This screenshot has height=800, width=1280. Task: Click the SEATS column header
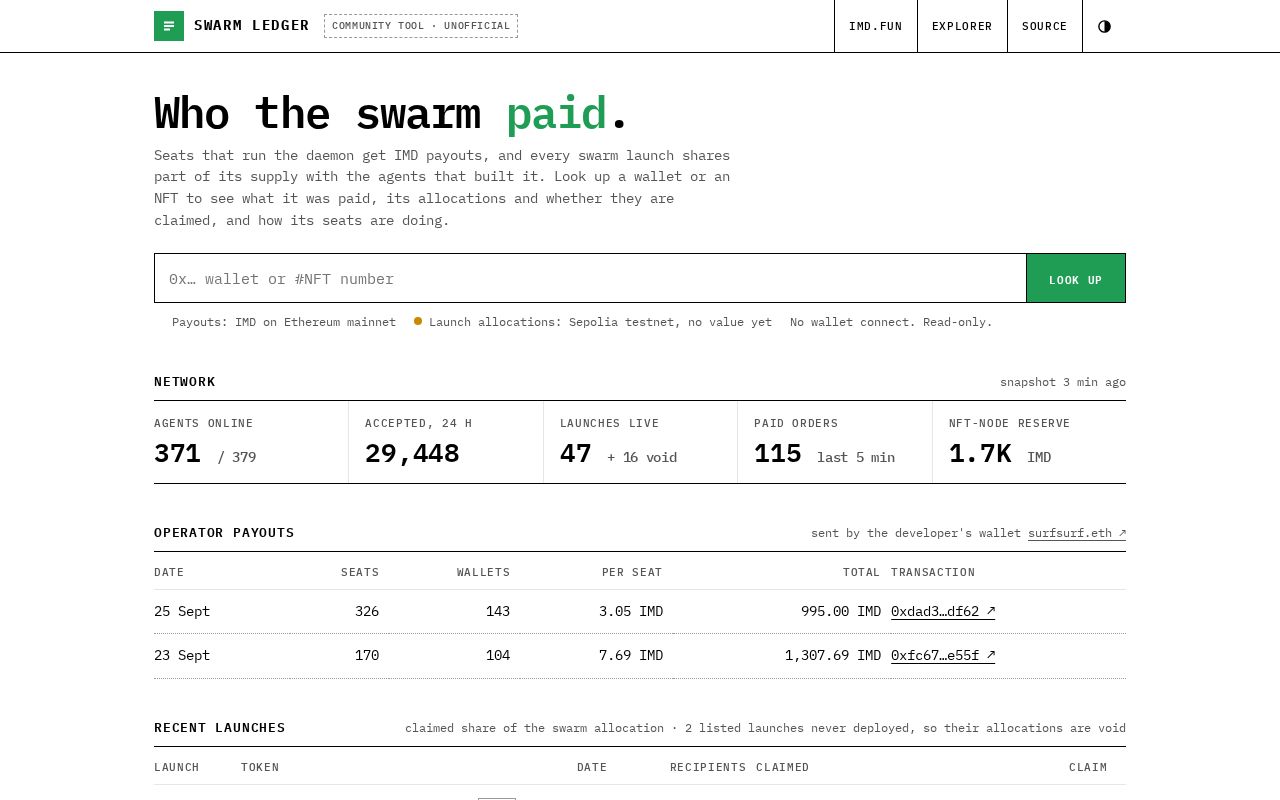pos(360,572)
